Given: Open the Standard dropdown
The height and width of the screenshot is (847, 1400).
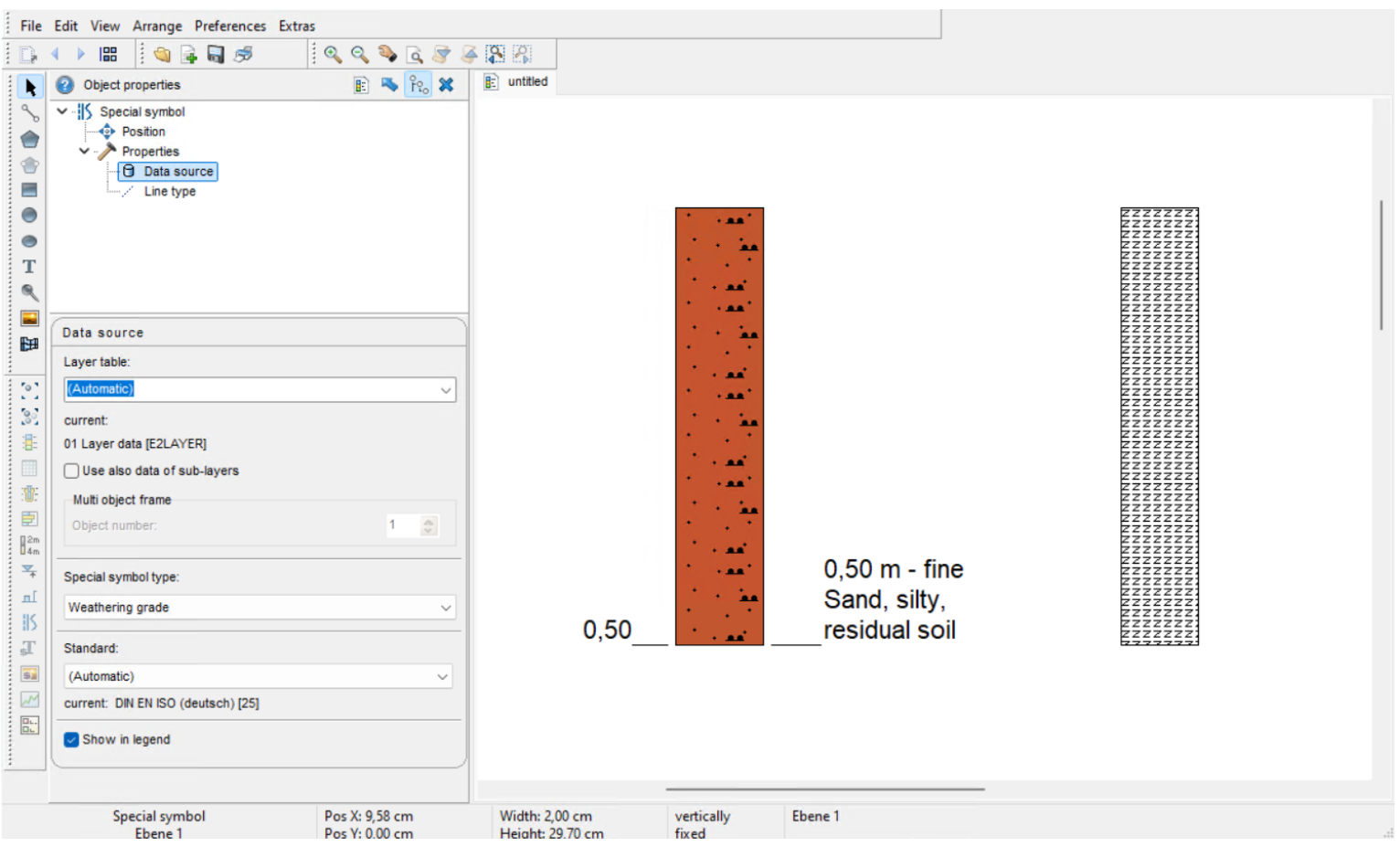Looking at the screenshot, I should click(x=442, y=677).
